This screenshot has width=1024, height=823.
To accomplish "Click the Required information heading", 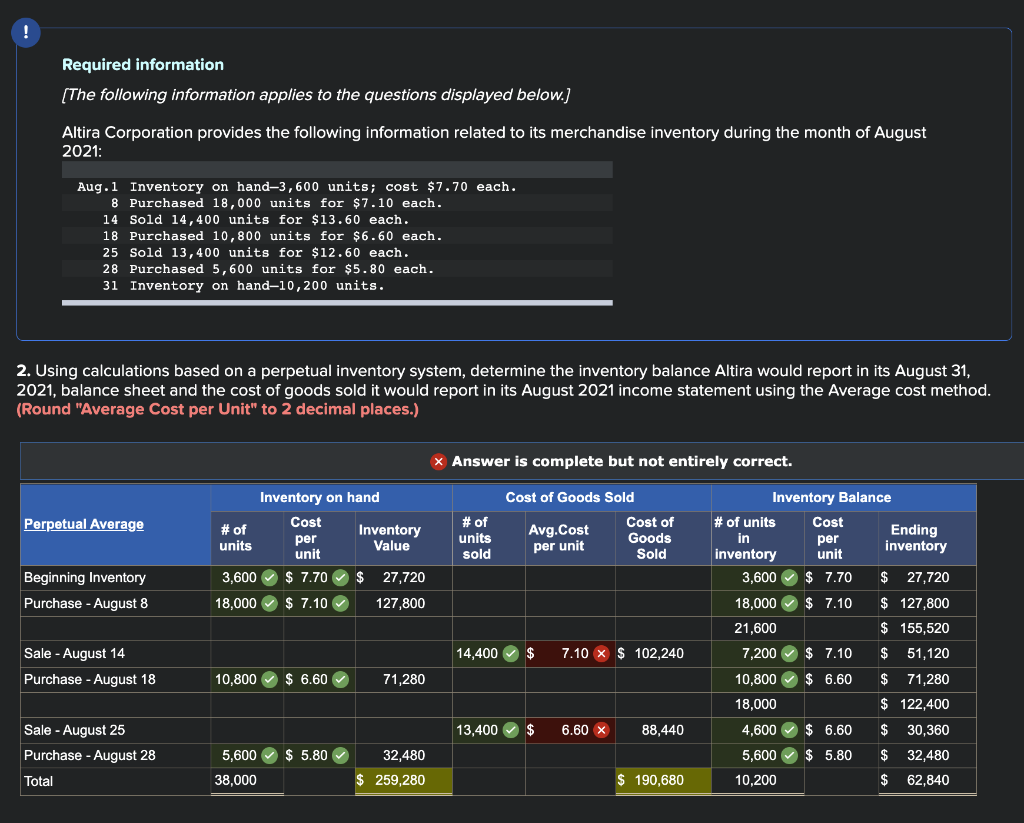I will click(x=143, y=65).
